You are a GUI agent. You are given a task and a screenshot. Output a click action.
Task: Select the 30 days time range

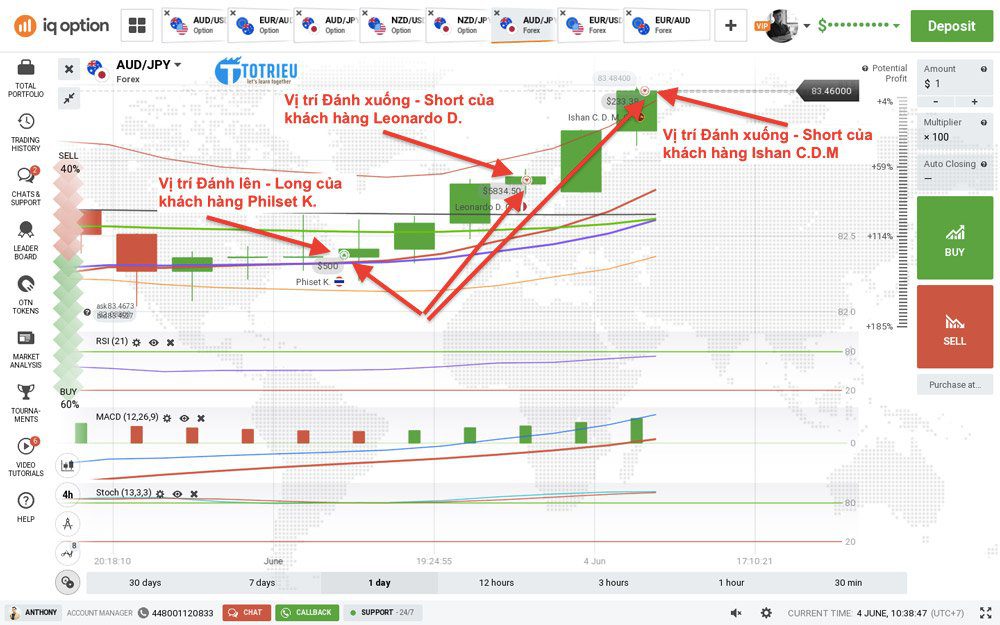tap(145, 583)
